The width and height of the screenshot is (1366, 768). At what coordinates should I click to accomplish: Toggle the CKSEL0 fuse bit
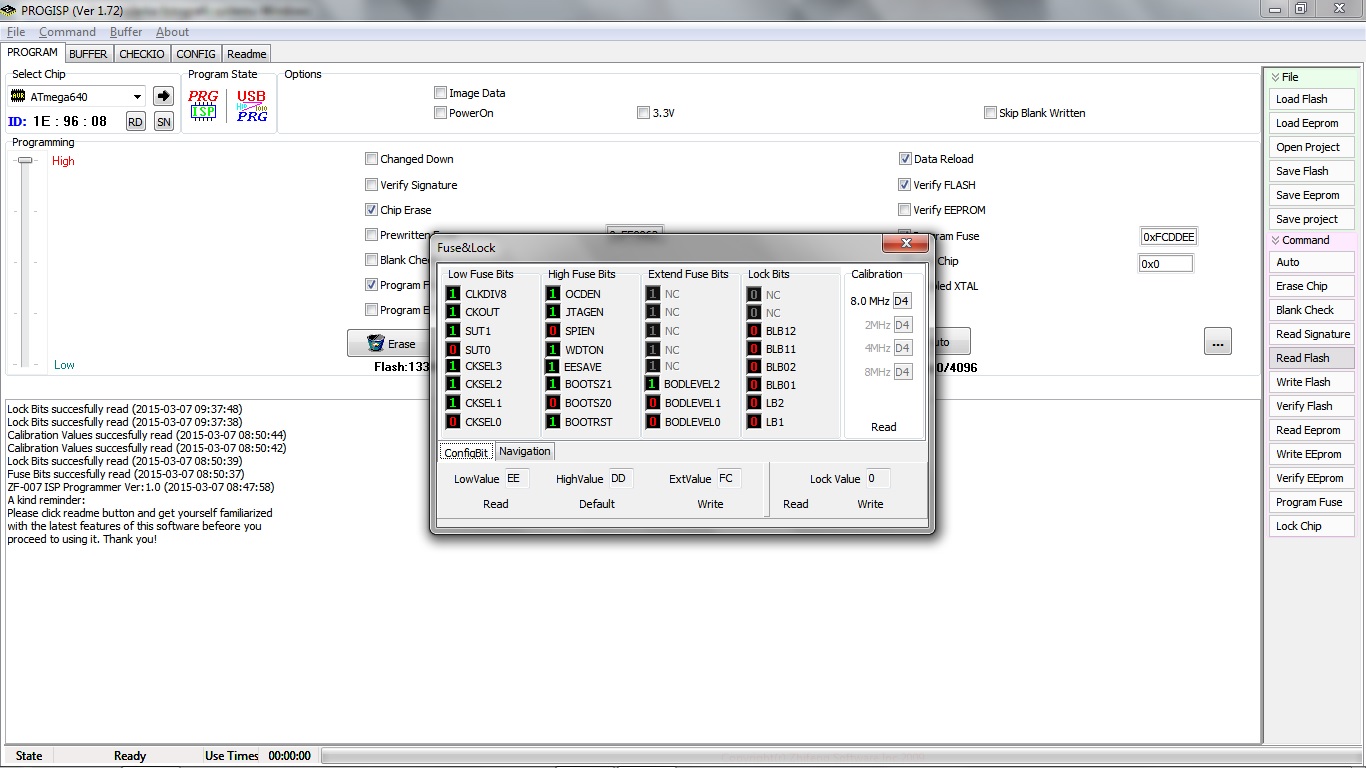(453, 422)
